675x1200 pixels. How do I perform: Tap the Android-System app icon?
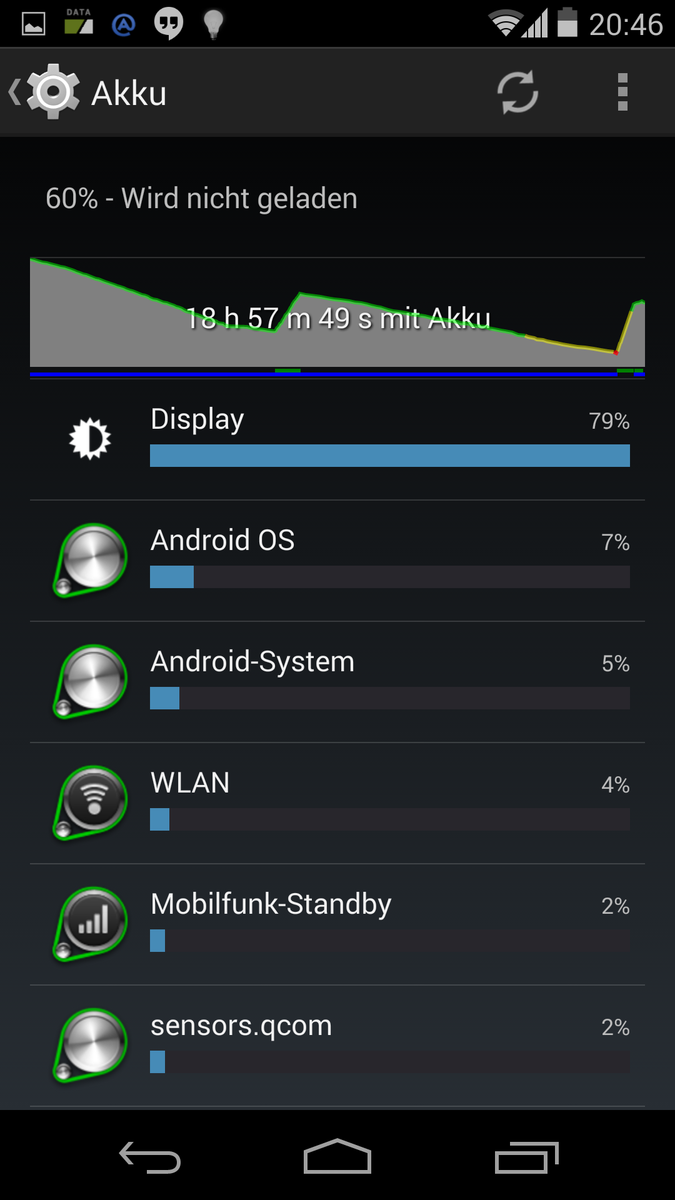(x=90, y=682)
